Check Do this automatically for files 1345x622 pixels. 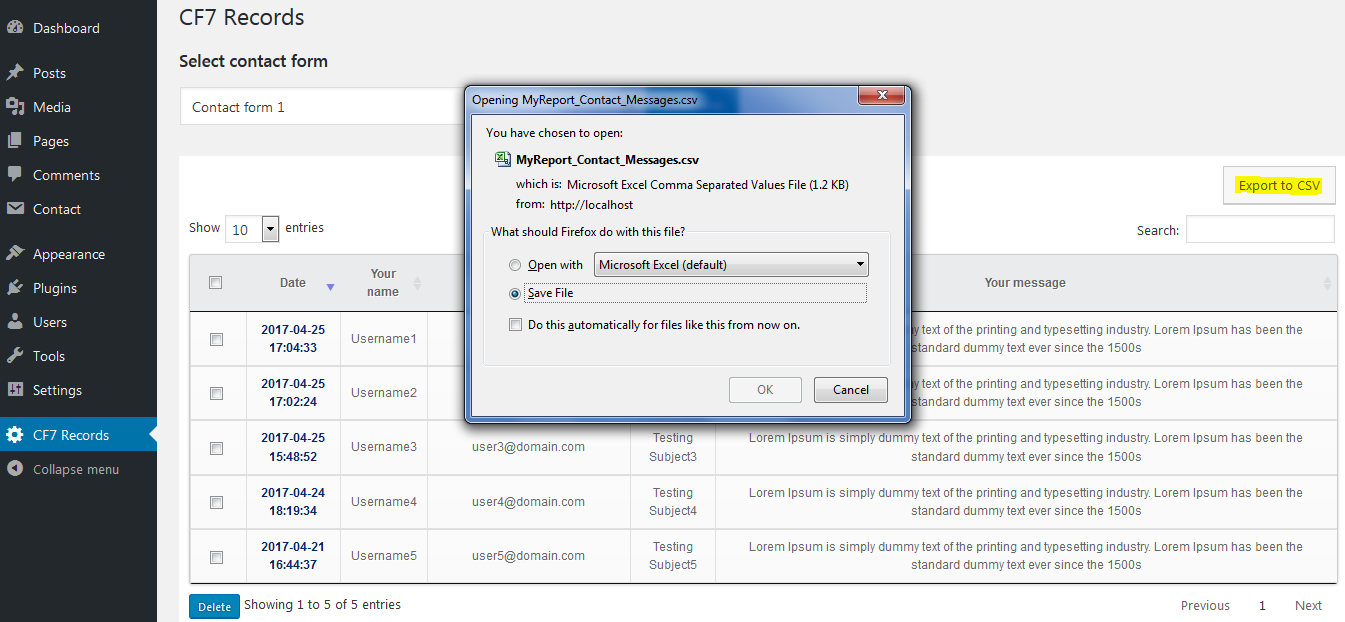coord(515,325)
